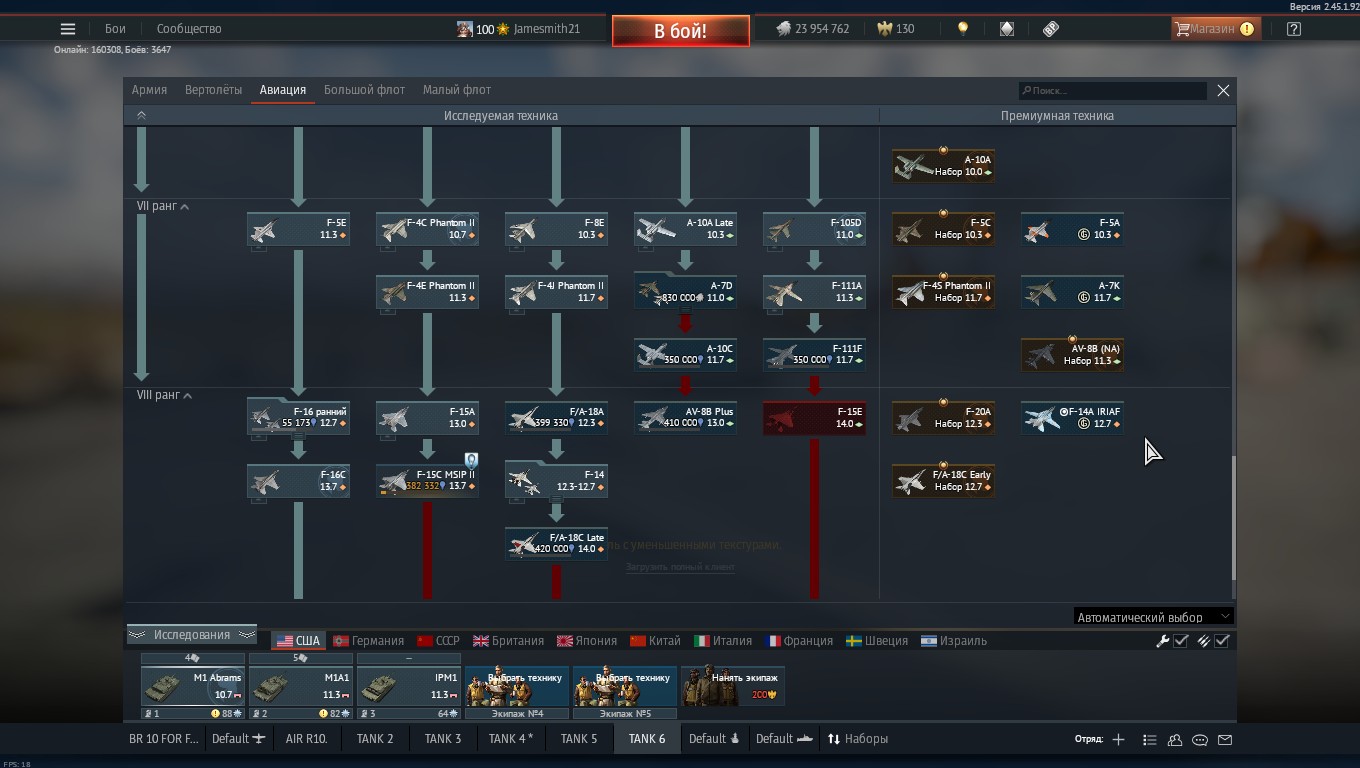Open the Бои menu

116,29
